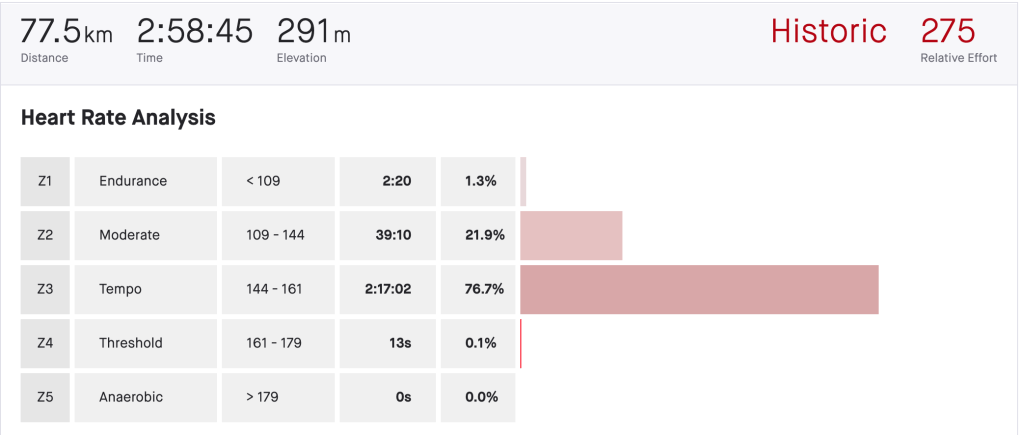Click the Z2 Moderate zone bar
This screenshot has width=1023, height=435.
pos(571,235)
